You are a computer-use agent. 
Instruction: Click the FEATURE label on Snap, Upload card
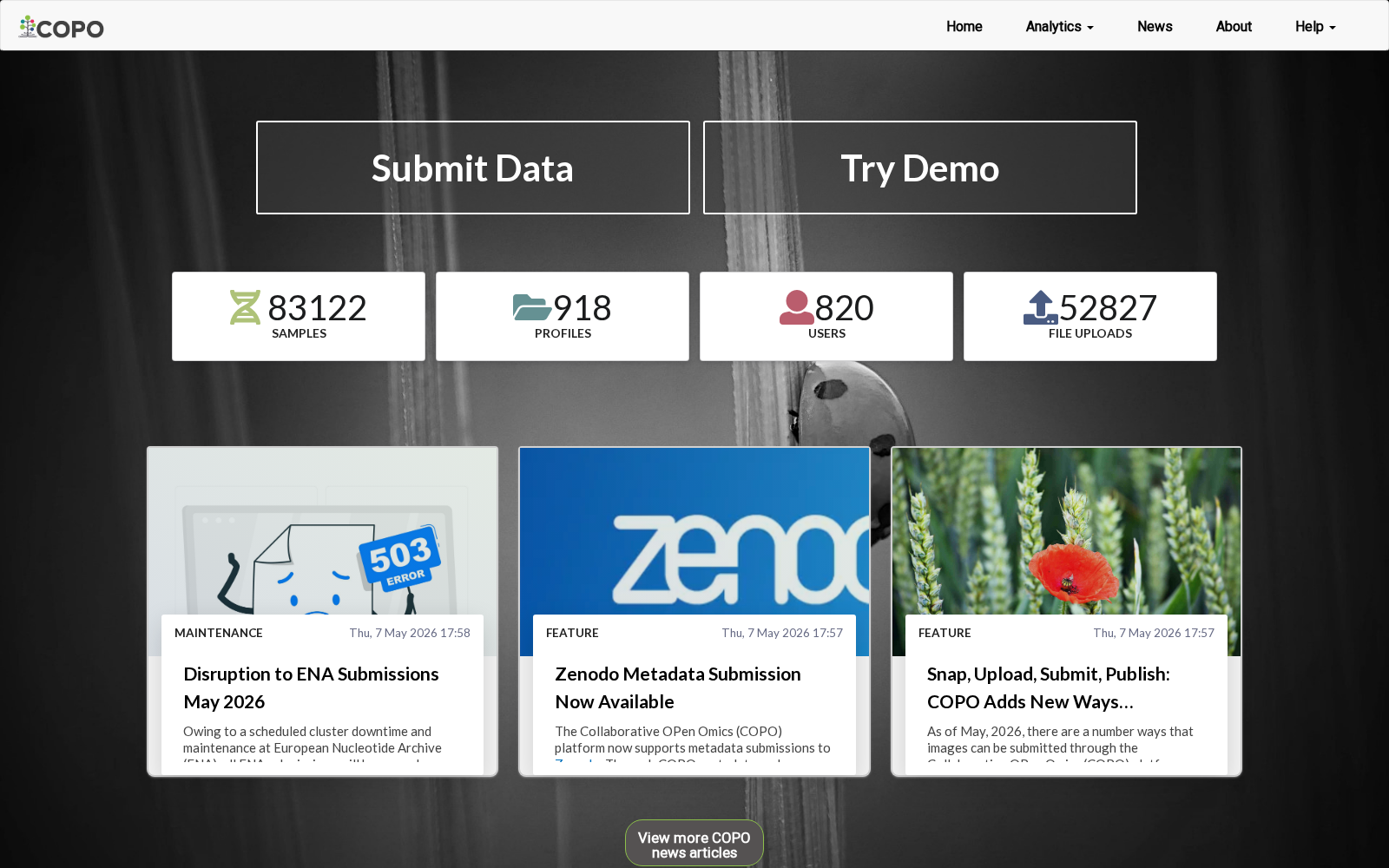(x=945, y=633)
